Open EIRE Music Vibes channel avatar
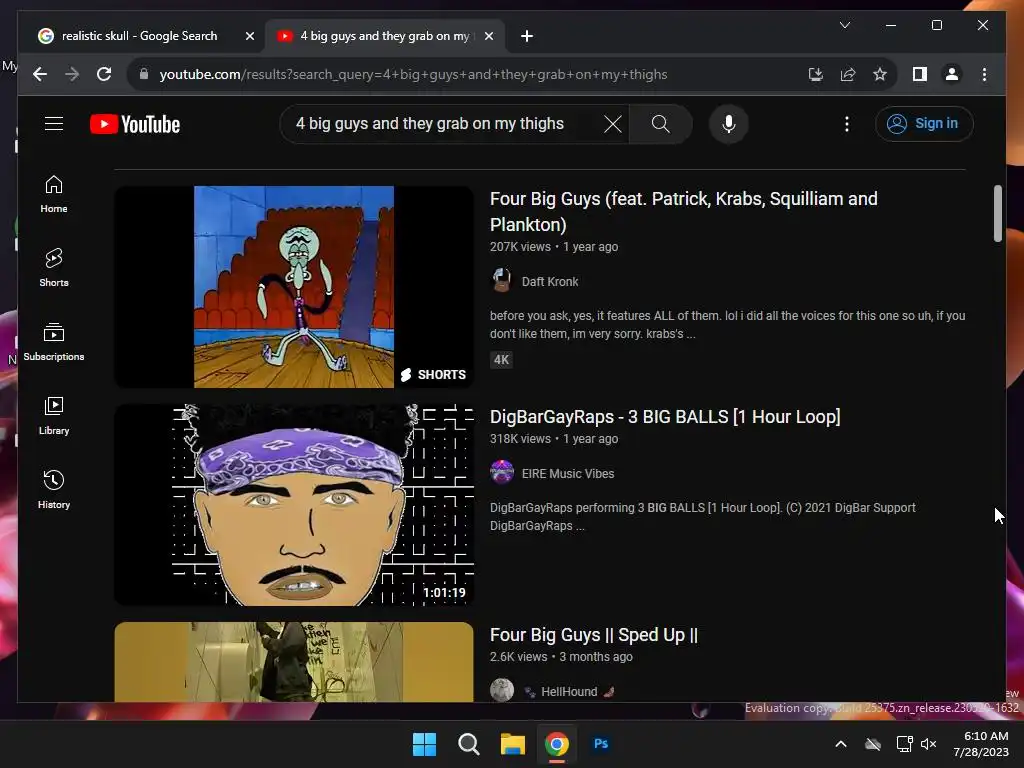This screenshot has width=1024, height=768. point(502,472)
